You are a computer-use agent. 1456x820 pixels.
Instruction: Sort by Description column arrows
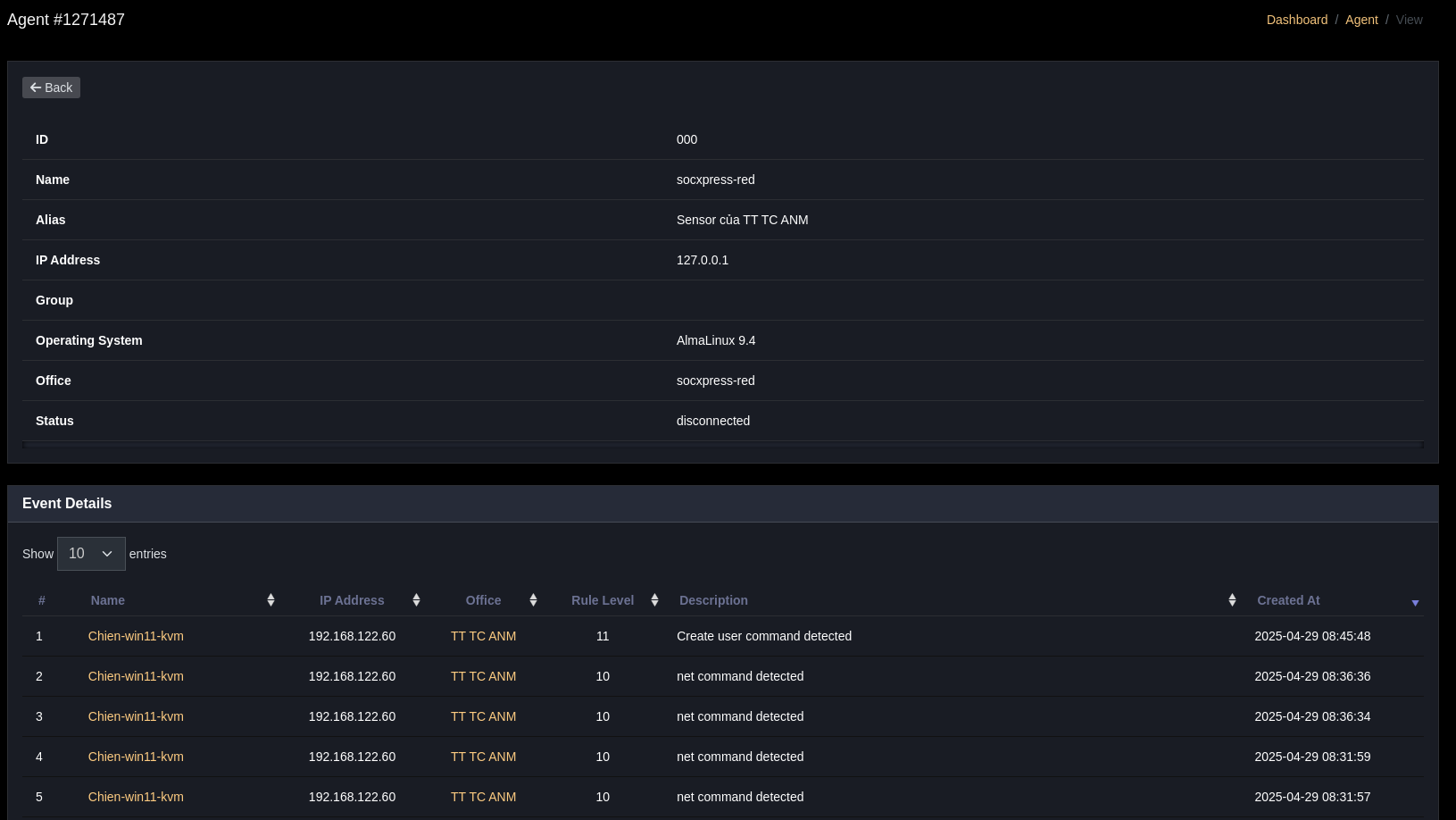tap(1232, 600)
